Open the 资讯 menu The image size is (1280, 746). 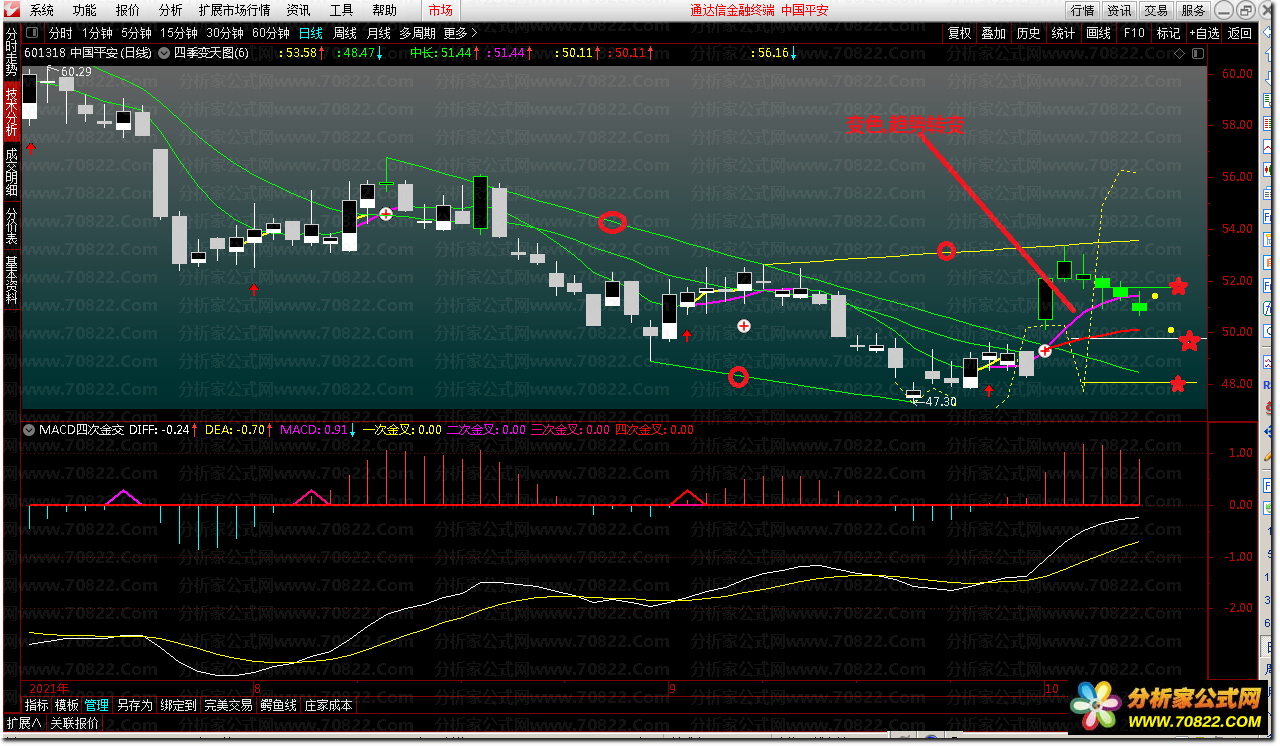298,10
